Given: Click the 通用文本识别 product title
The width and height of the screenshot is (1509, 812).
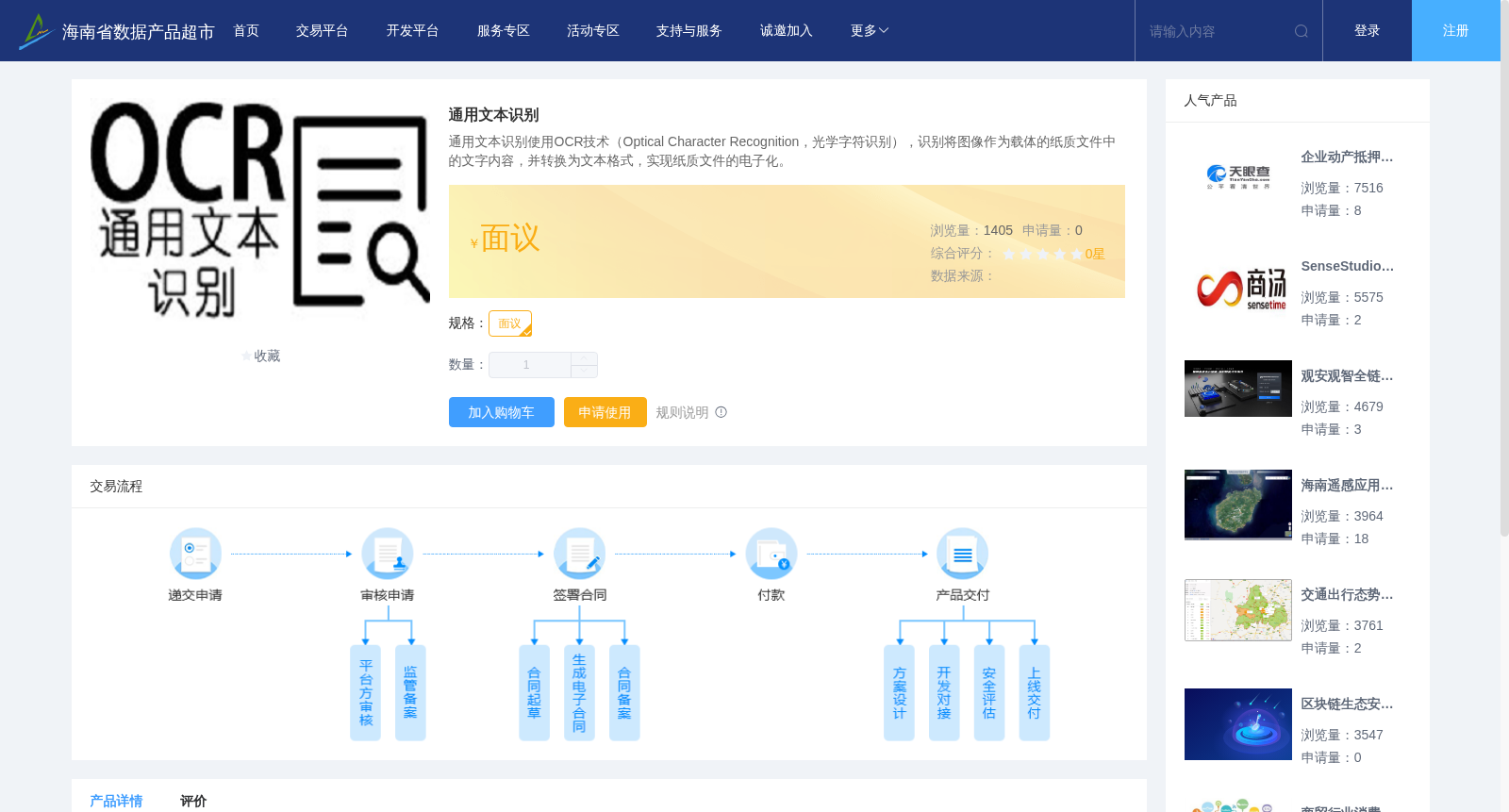Looking at the screenshot, I should pos(493,115).
